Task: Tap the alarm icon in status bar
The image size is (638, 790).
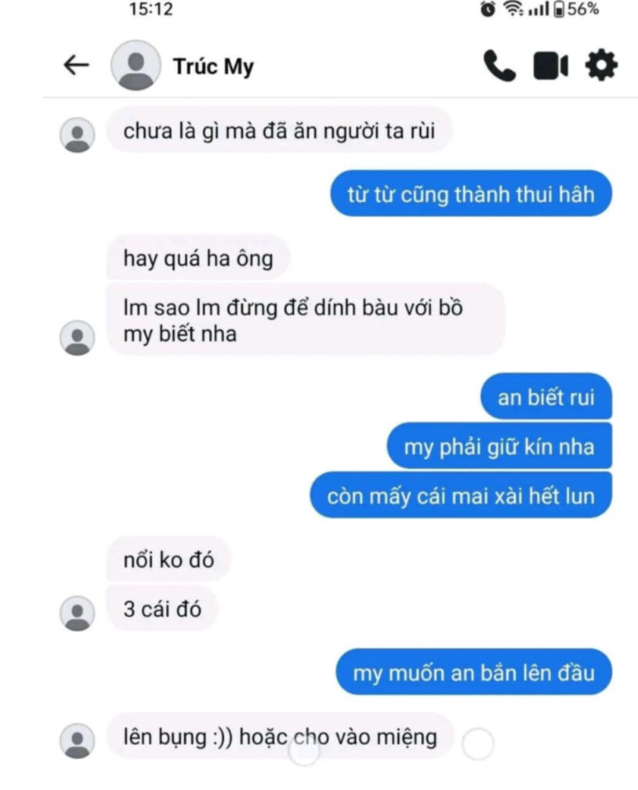Action: coord(487,9)
